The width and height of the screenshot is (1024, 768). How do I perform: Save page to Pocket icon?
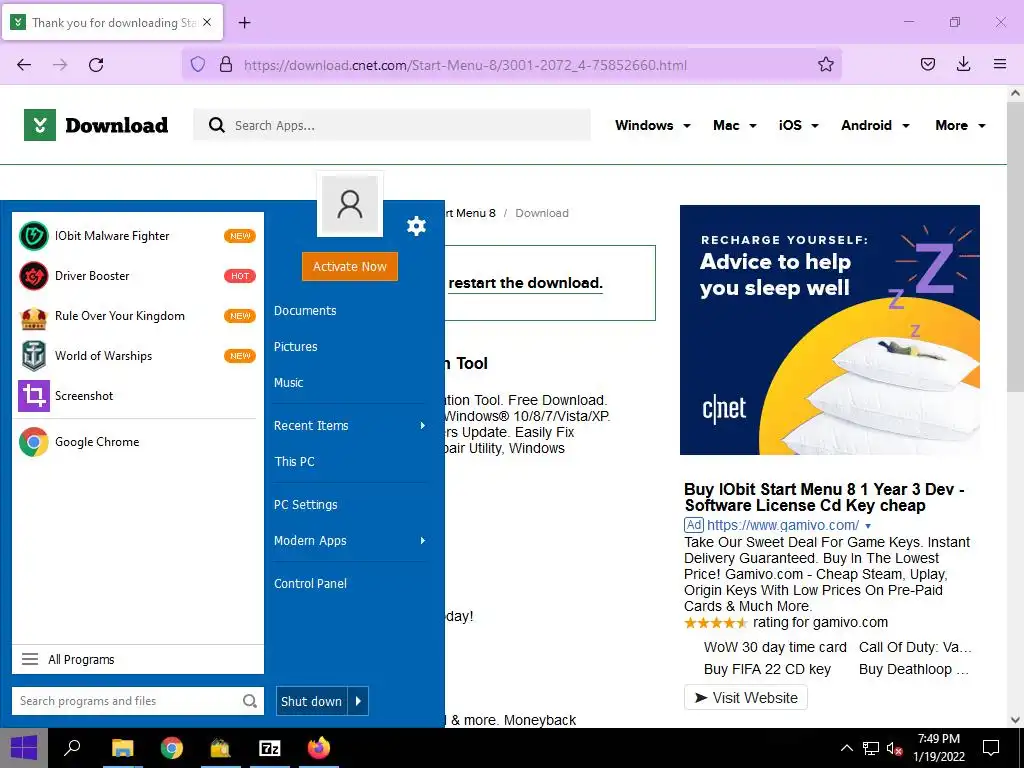[927, 64]
